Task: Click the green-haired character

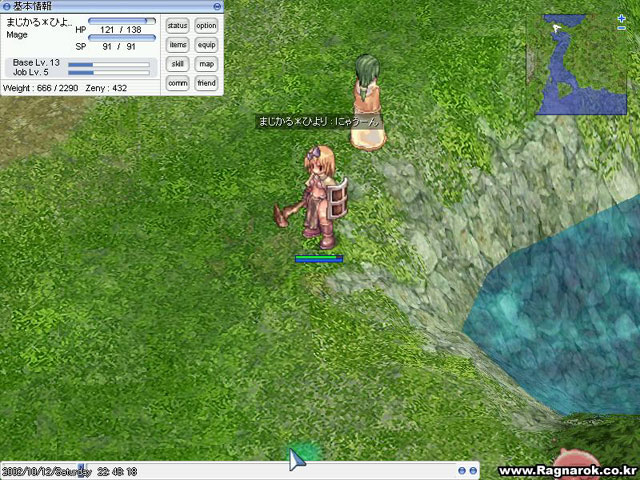Action: pyautogui.click(x=367, y=102)
